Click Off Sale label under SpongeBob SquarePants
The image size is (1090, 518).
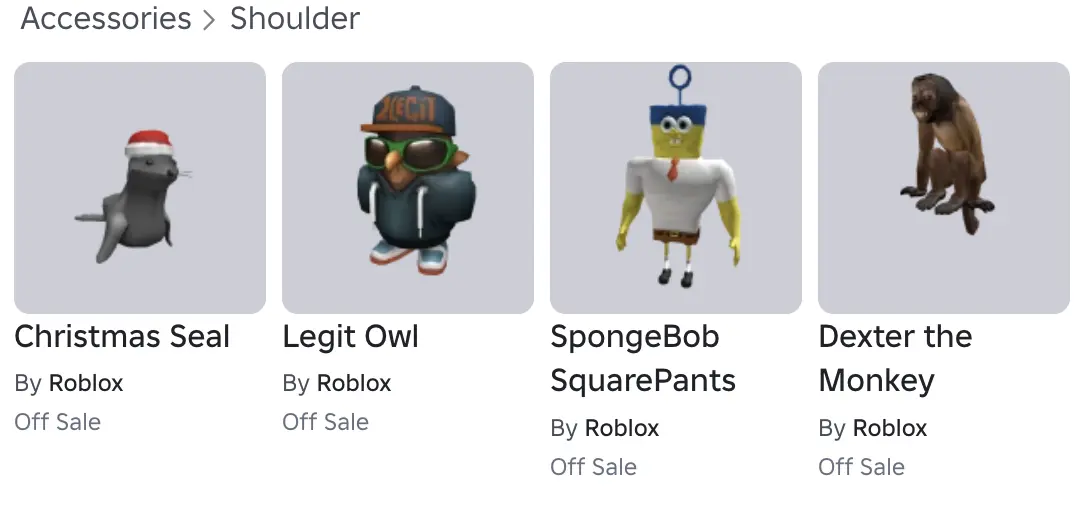click(x=594, y=467)
